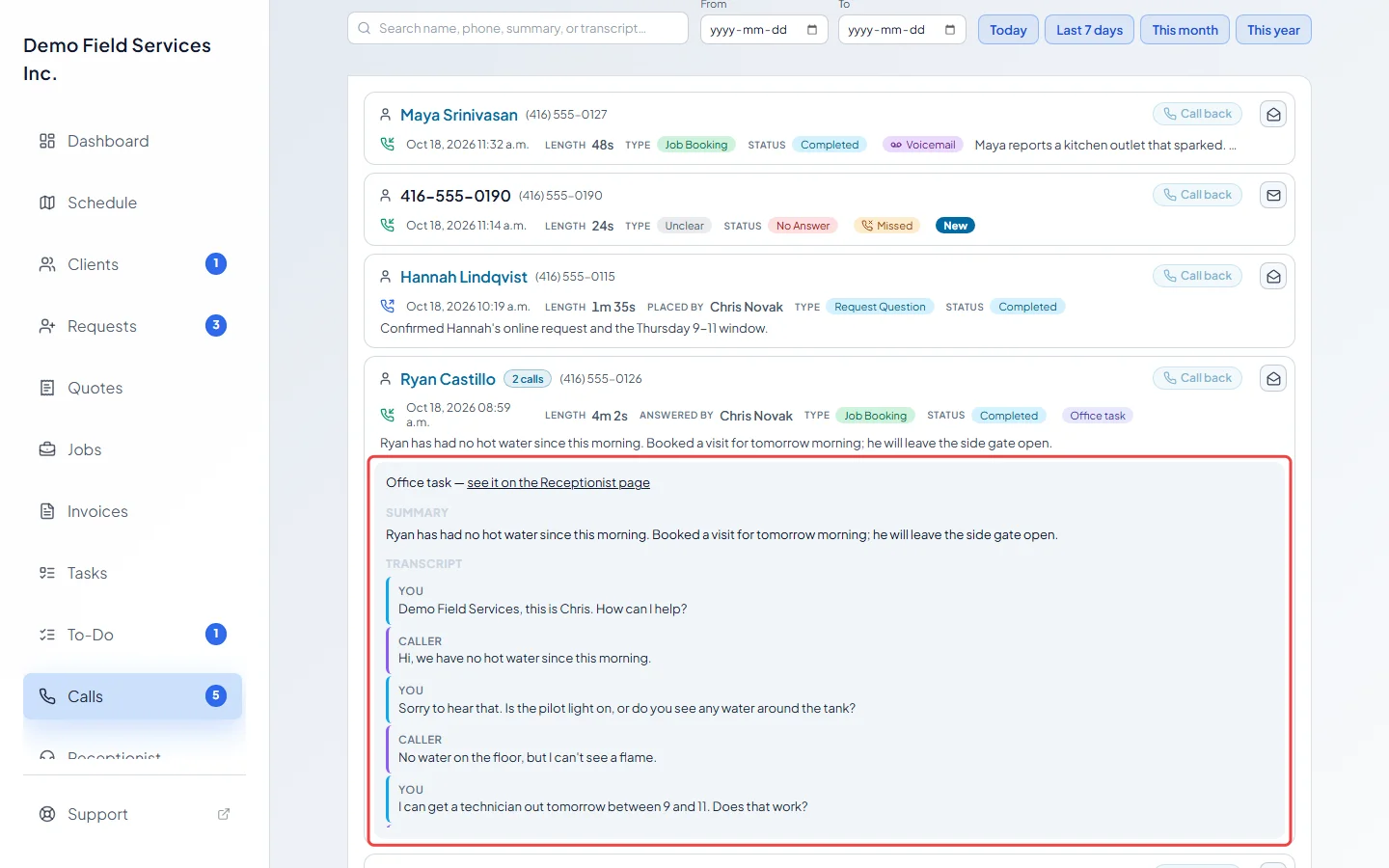Open Clients in the sidebar
Image resolution: width=1389 pixels, height=868 pixels.
point(133,264)
